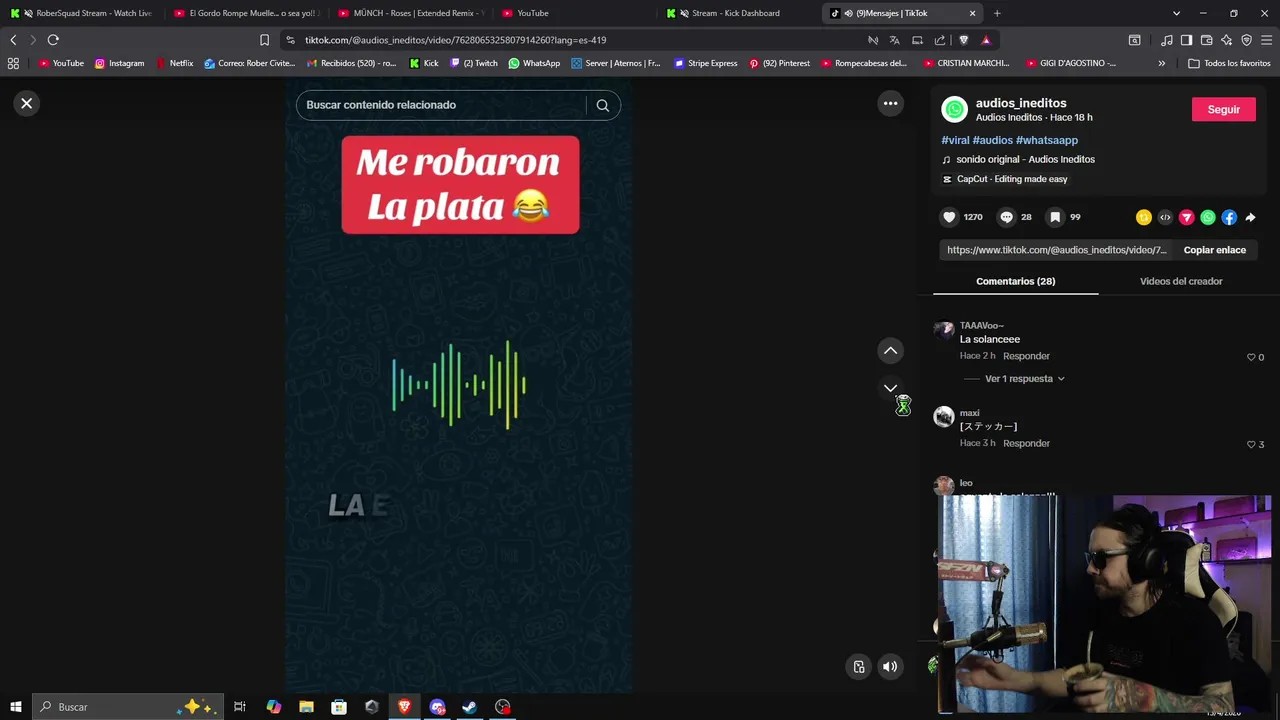Mute the video with speaker icon
The height and width of the screenshot is (720, 1280).
890,667
